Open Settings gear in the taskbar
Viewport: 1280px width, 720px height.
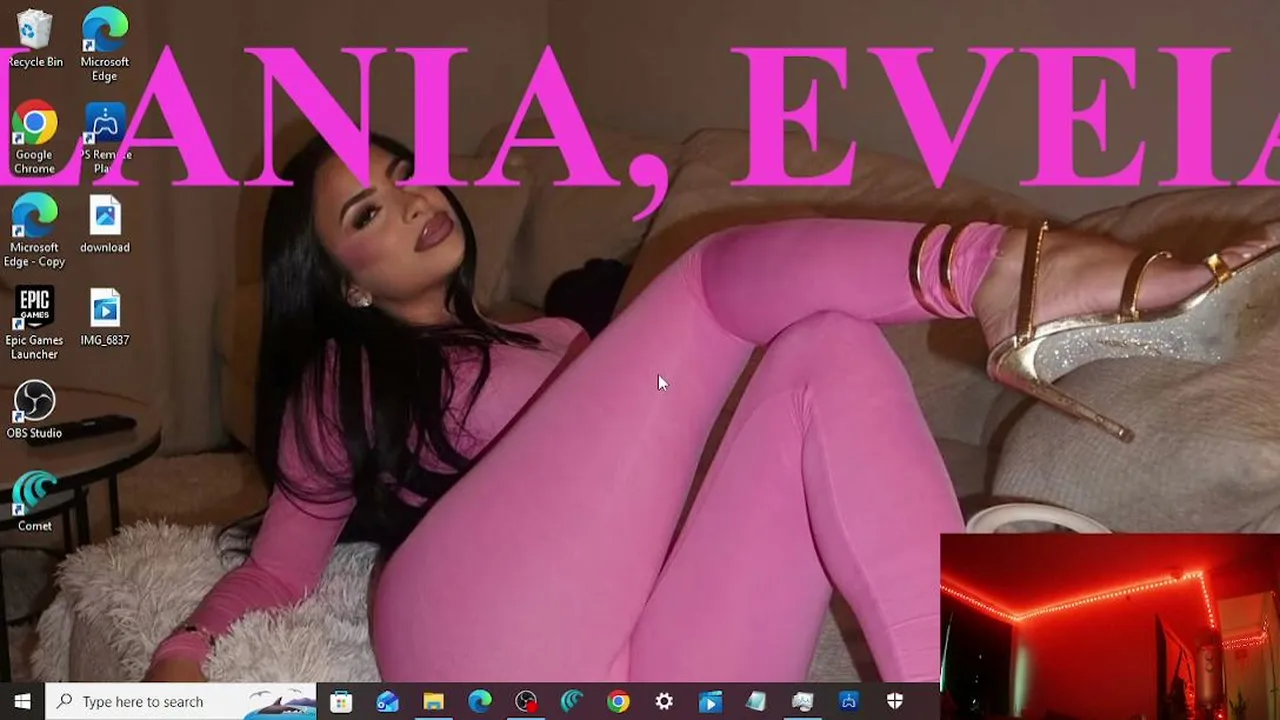coord(664,702)
